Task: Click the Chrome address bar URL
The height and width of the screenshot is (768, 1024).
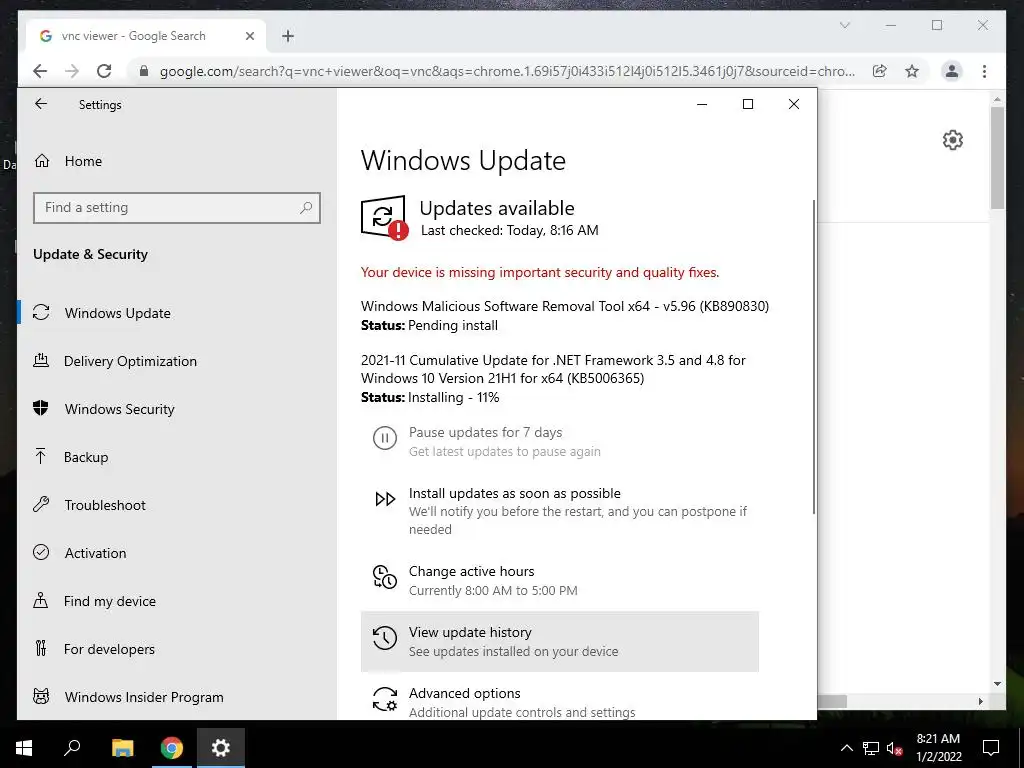Action: pos(507,71)
